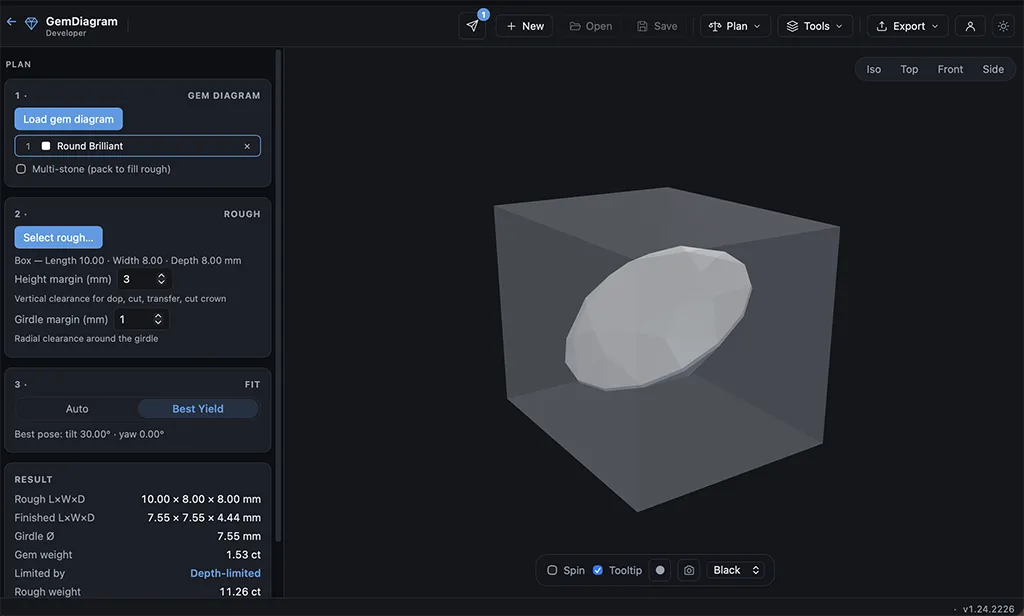Click the GemDiagram gem logo icon
The image size is (1024, 616).
(x=31, y=24)
